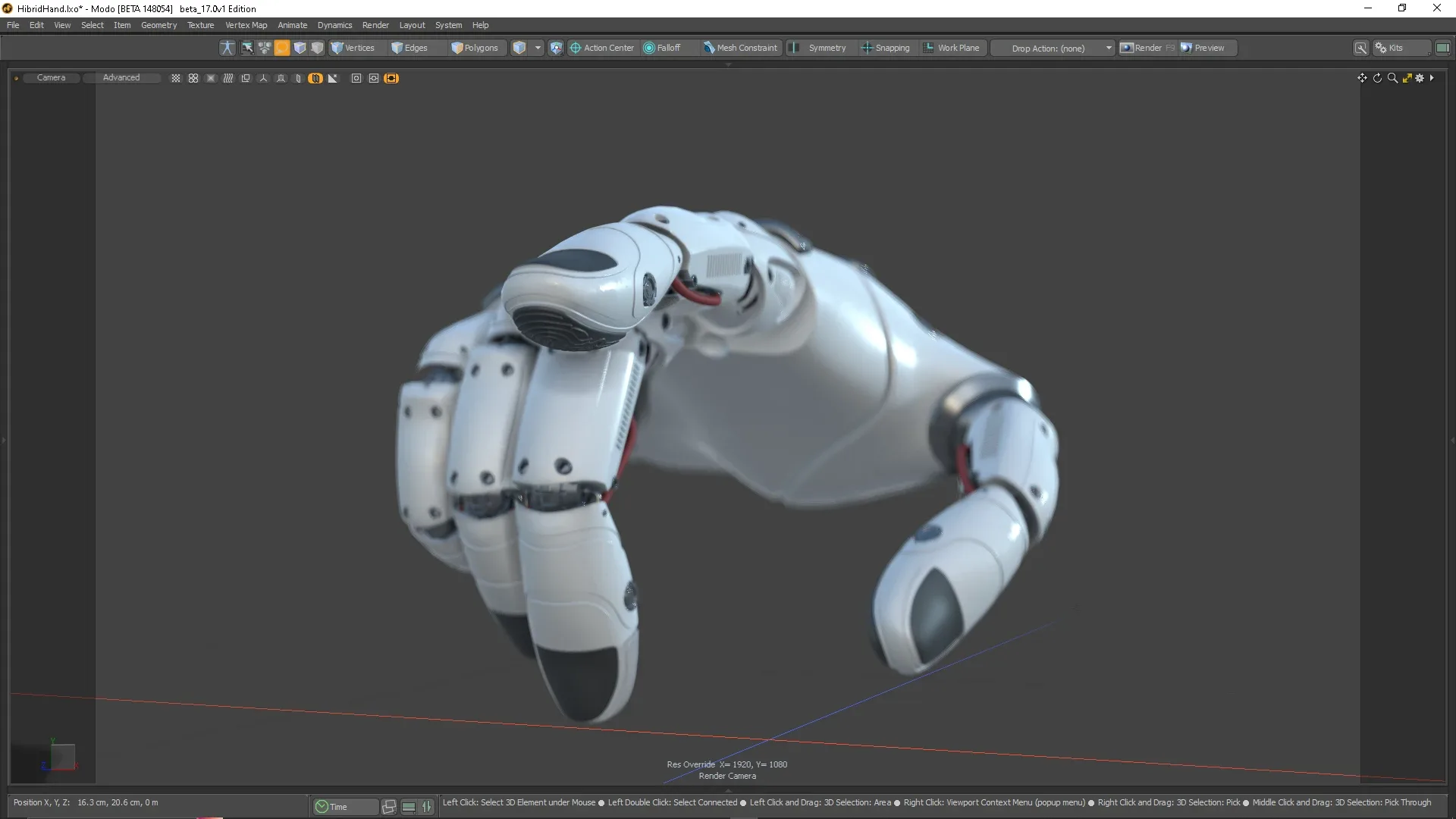The height and width of the screenshot is (819, 1456).
Task: Expand viewport options arrow at top right
Action: pyautogui.click(x=1432, y=78)
